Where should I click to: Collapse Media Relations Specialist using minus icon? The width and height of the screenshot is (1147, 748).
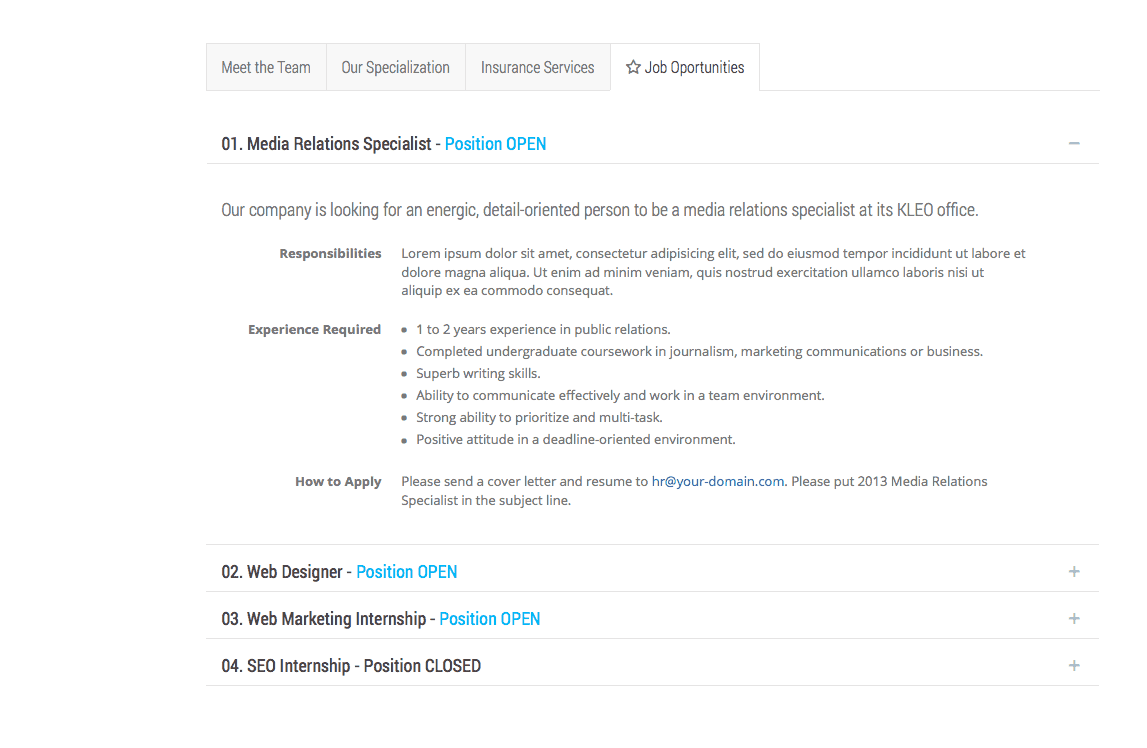point(1074,143)
